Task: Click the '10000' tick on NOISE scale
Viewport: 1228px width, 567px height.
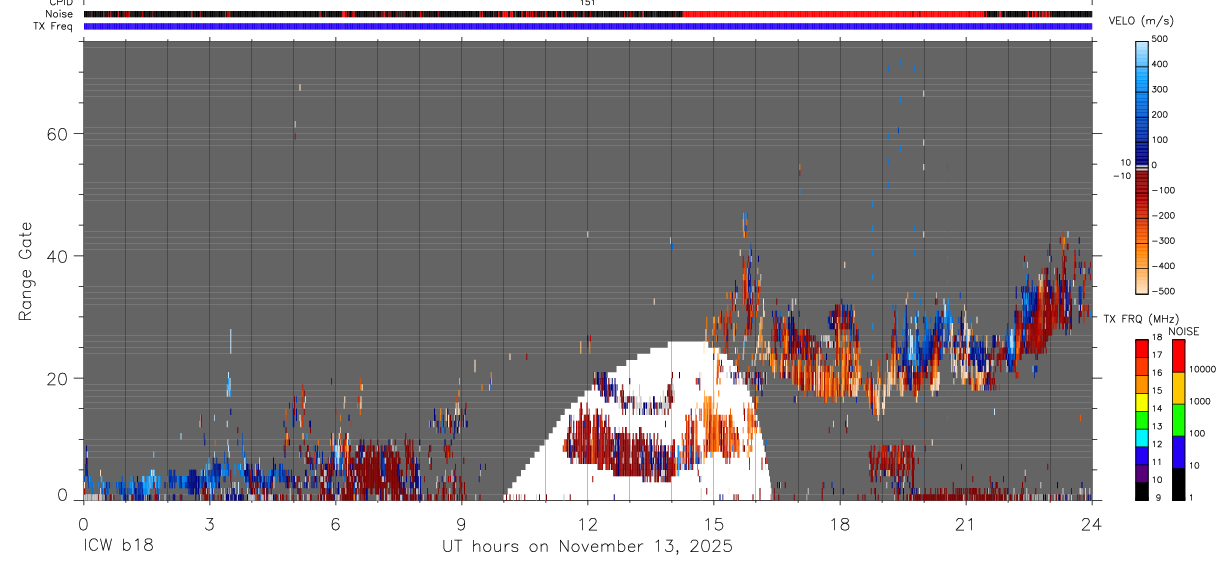Action: pyautogui.click(x=1203, y=370)
